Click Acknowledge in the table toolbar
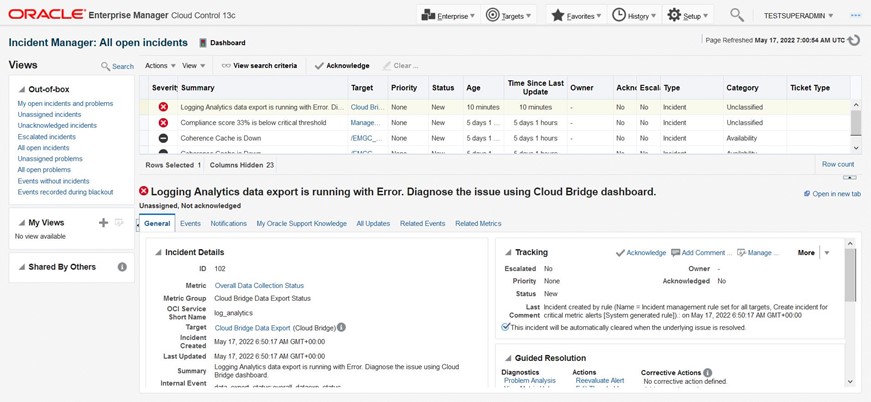This screenshot has height=402, width=871. 342,66
